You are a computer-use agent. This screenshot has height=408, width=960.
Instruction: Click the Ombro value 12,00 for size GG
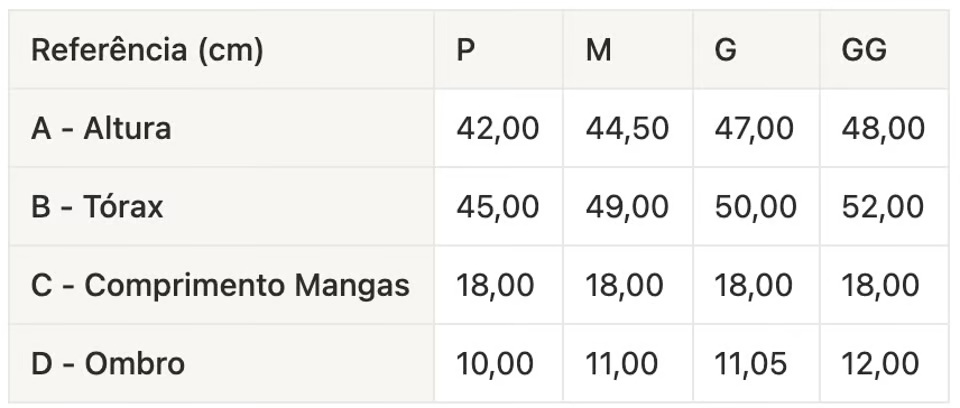click(x=882, y=363)
